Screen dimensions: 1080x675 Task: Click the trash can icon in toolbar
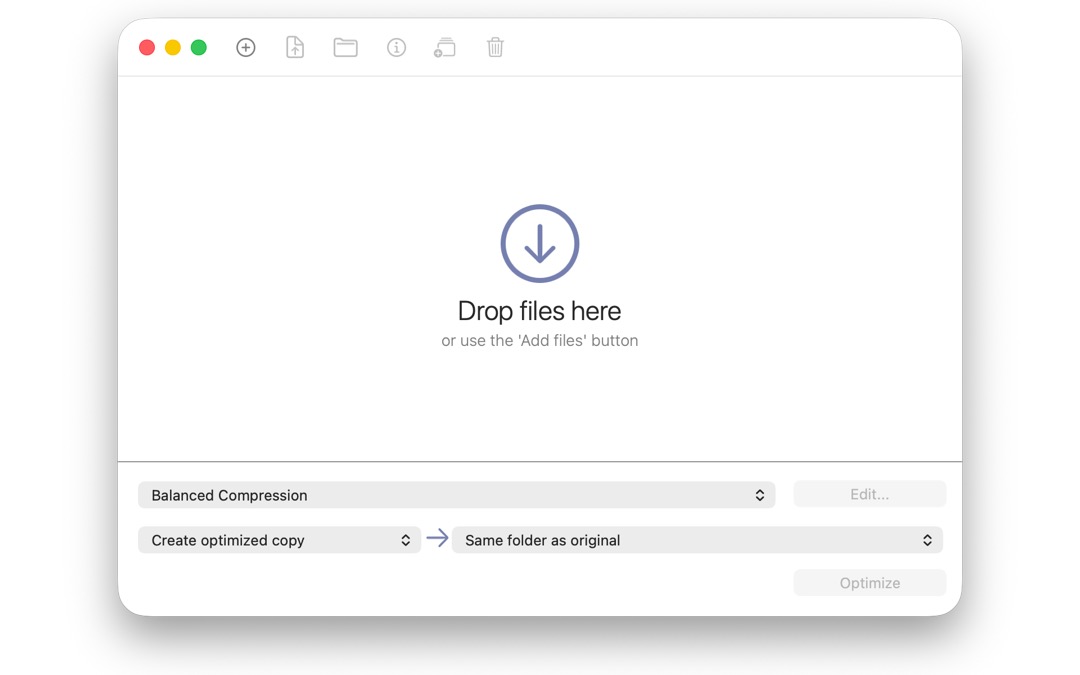tap(495, 48)
